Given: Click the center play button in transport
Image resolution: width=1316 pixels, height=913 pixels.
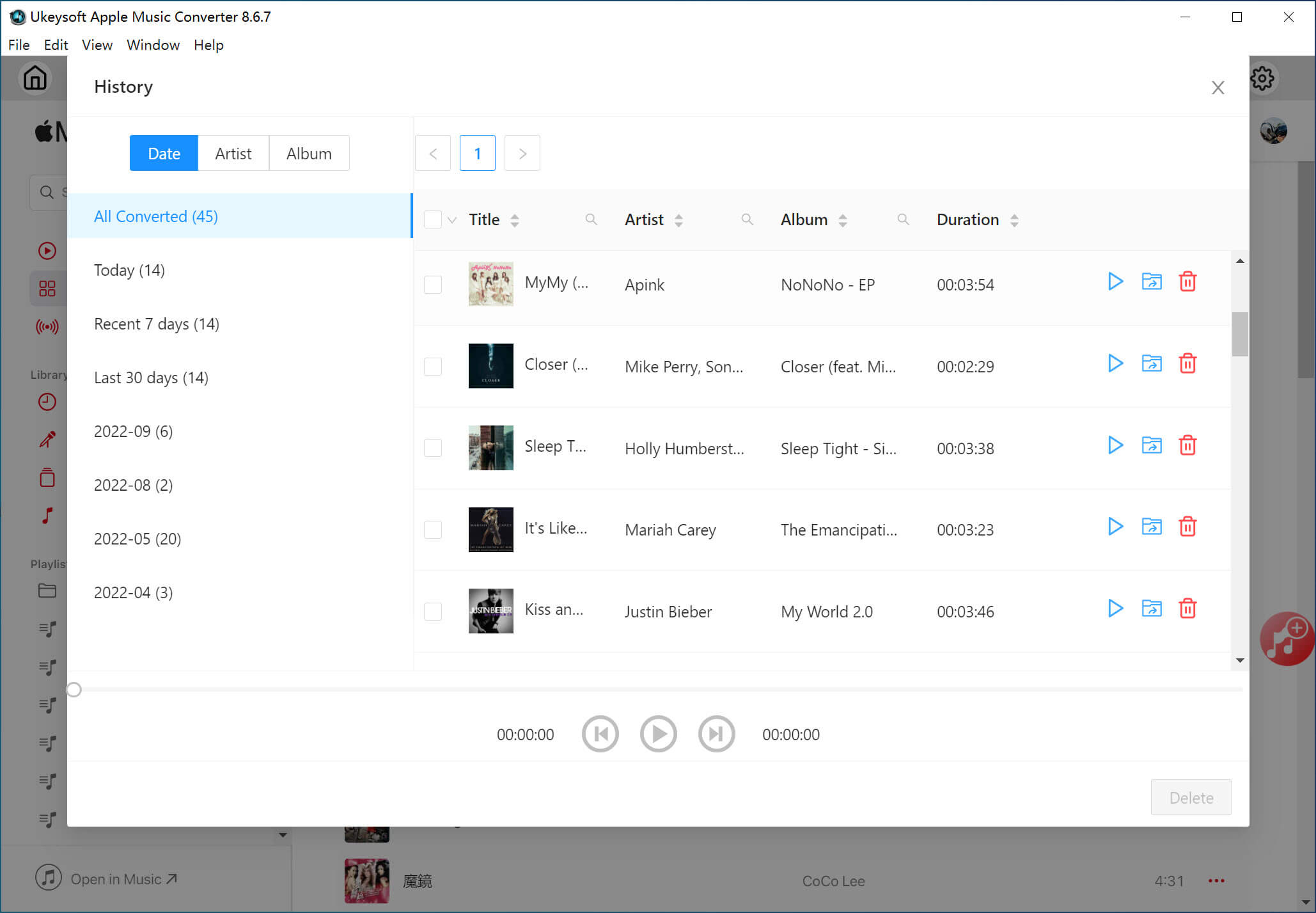Looking at the screenshot, I should [x=658, y=734].
